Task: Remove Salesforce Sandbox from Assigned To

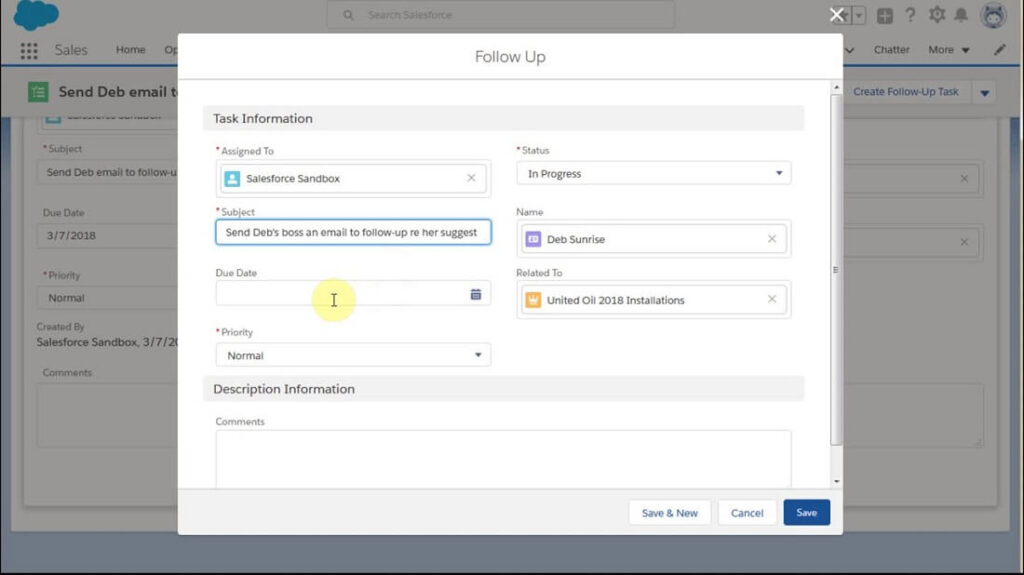Action: (x=471, y=178)
